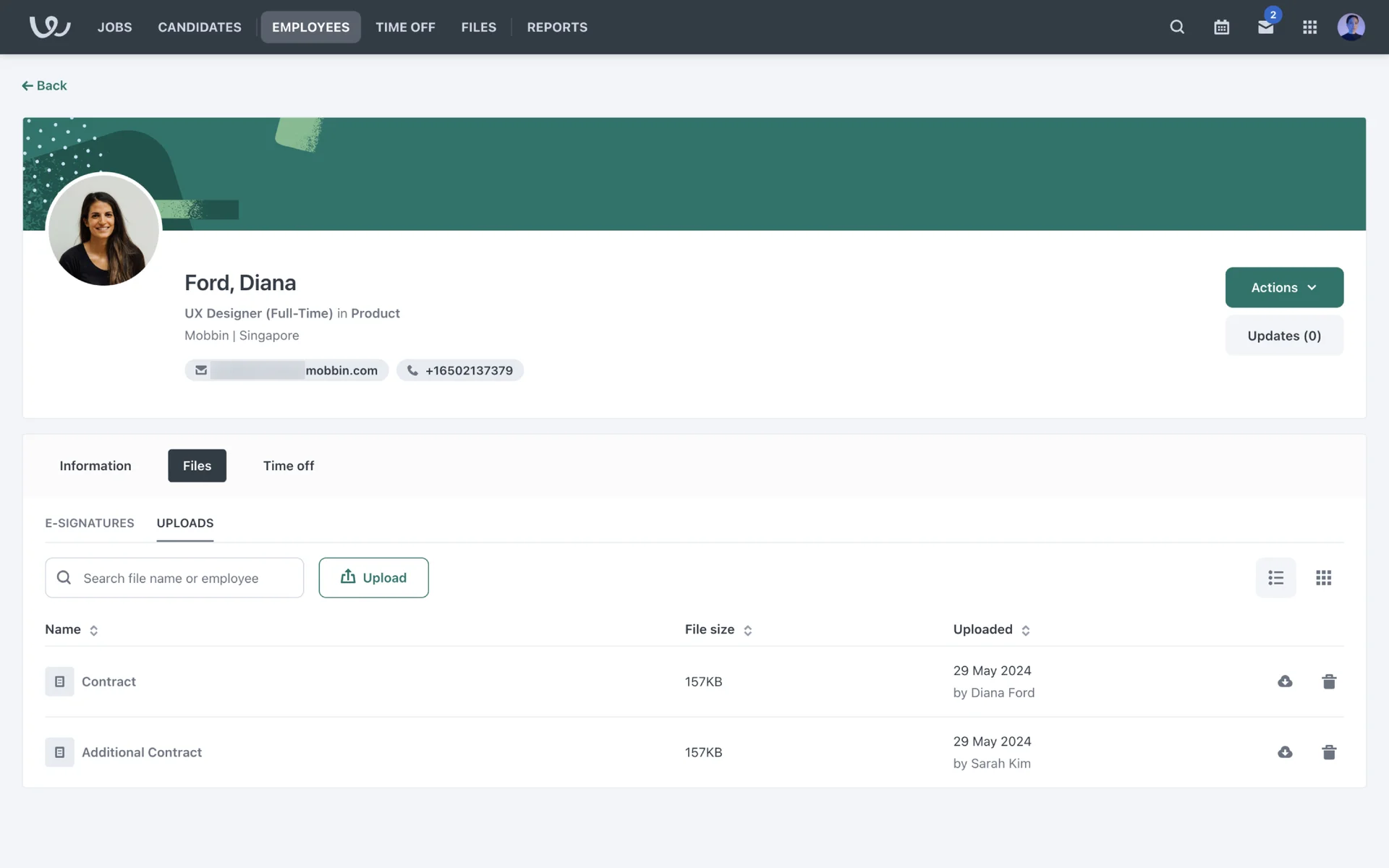
Task: Open the Time off profile tab
Action: click(289, 466)
